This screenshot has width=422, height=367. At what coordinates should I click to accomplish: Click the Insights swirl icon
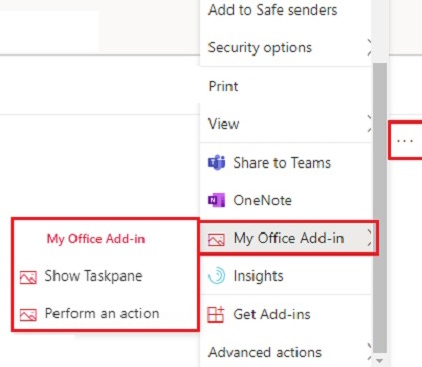click(x=216, y=276)
